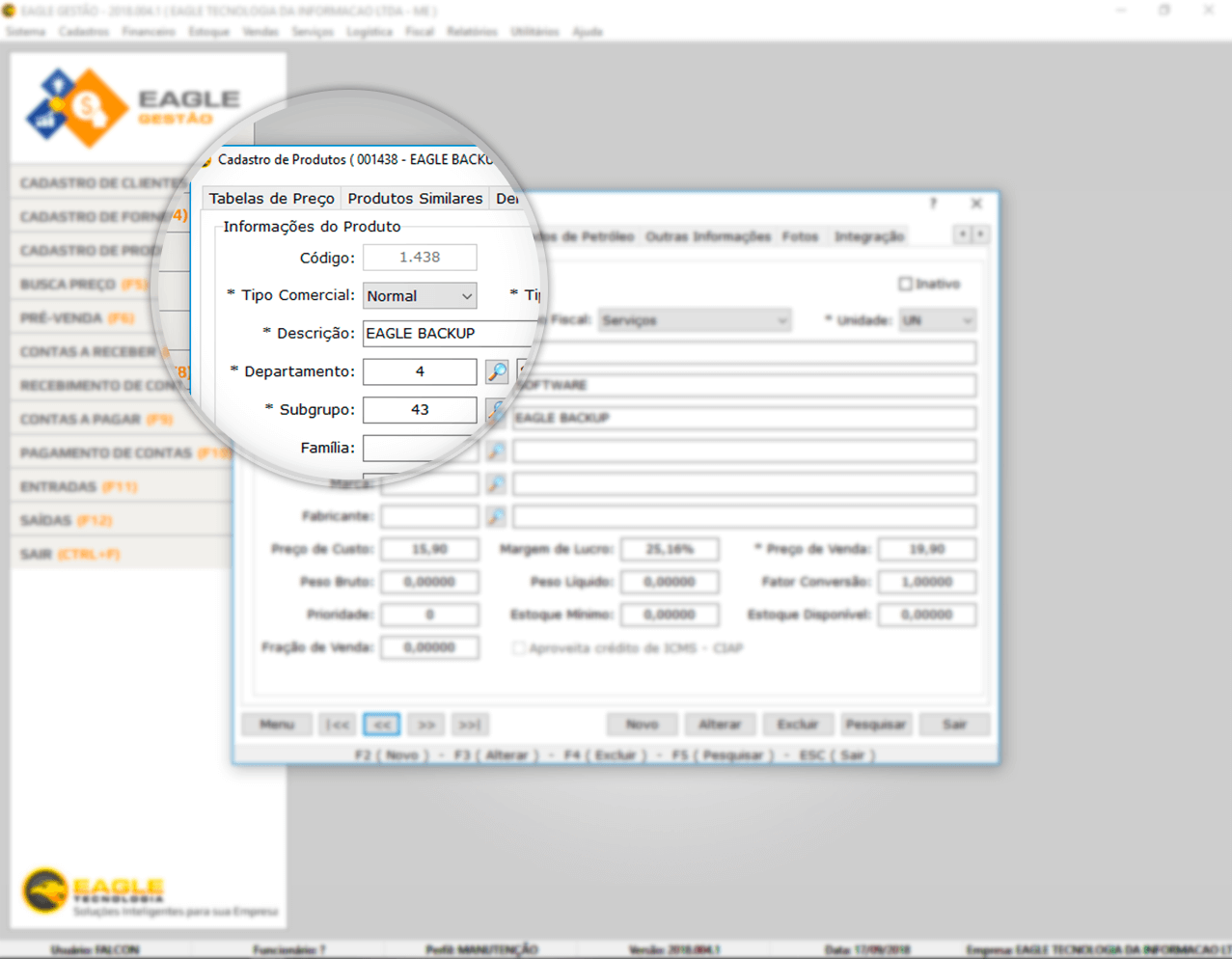Viewport: 1232px width, 959px height.
Task: Go to first record button |<<
Action: (x=338, y=725)
